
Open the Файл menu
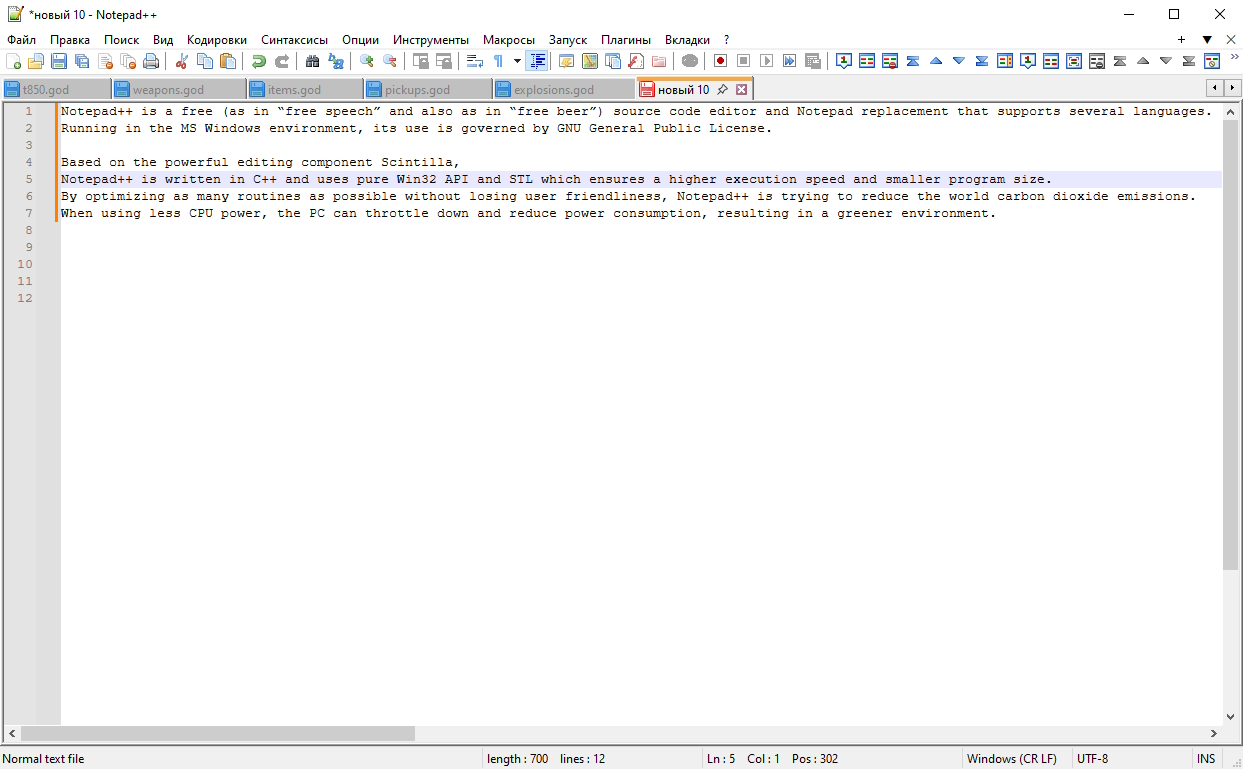(x=21, y=40)
